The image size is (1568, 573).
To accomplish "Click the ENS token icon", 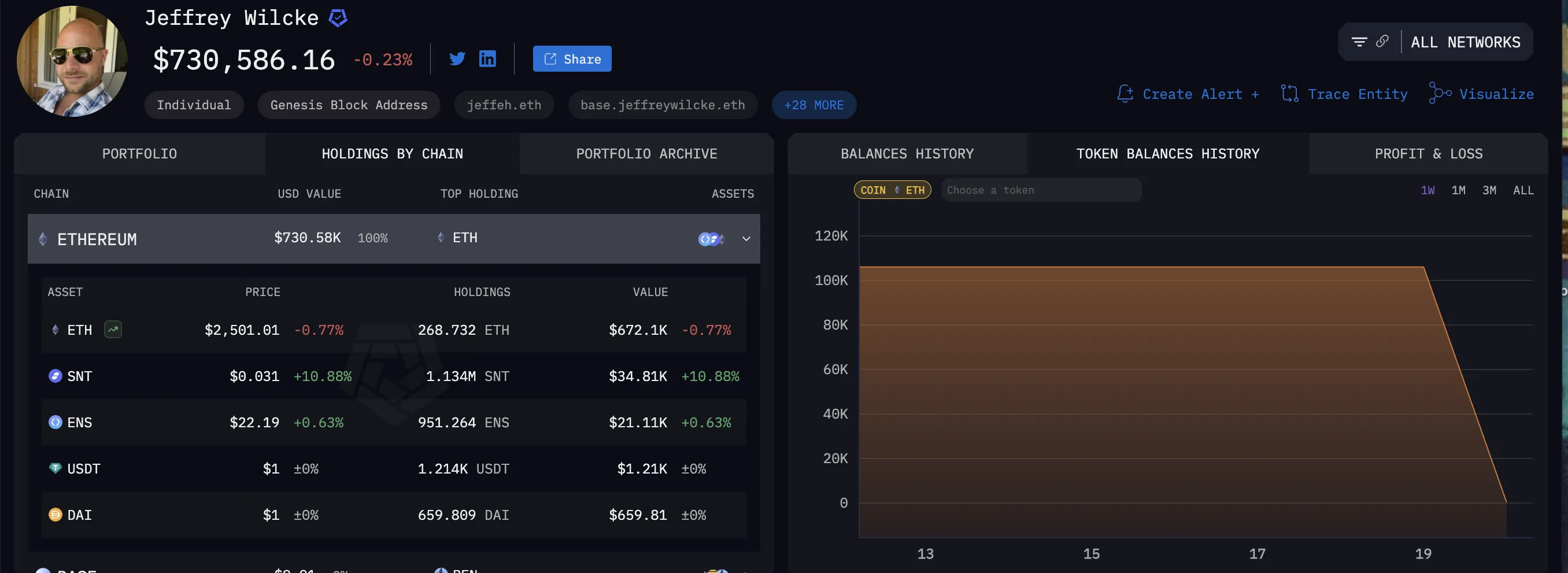I will 56,423.
